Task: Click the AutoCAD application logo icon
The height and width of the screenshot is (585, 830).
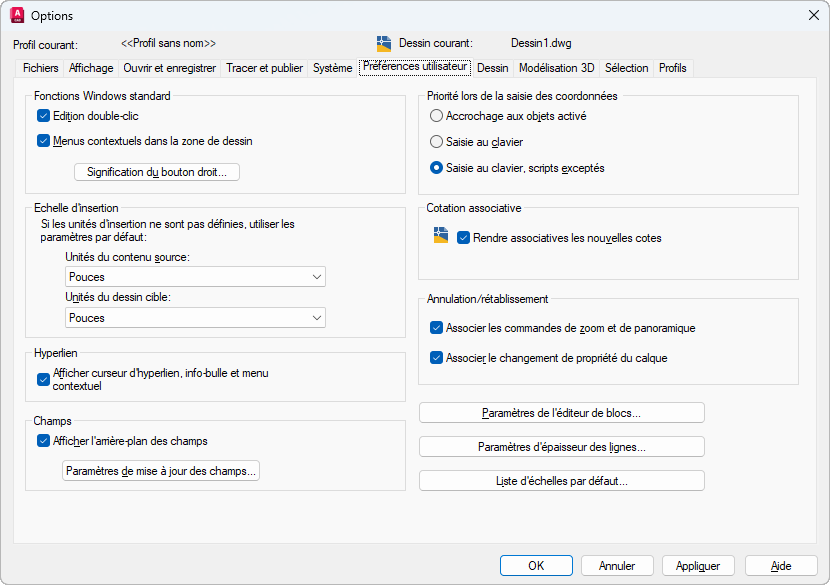Action: pos(17,15)
